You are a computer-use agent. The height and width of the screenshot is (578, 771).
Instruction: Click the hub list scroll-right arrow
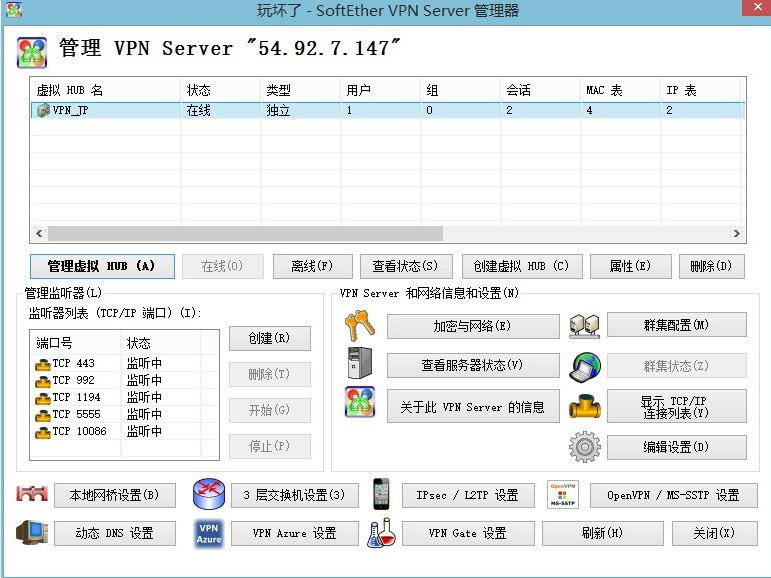(x=737, y=233)
